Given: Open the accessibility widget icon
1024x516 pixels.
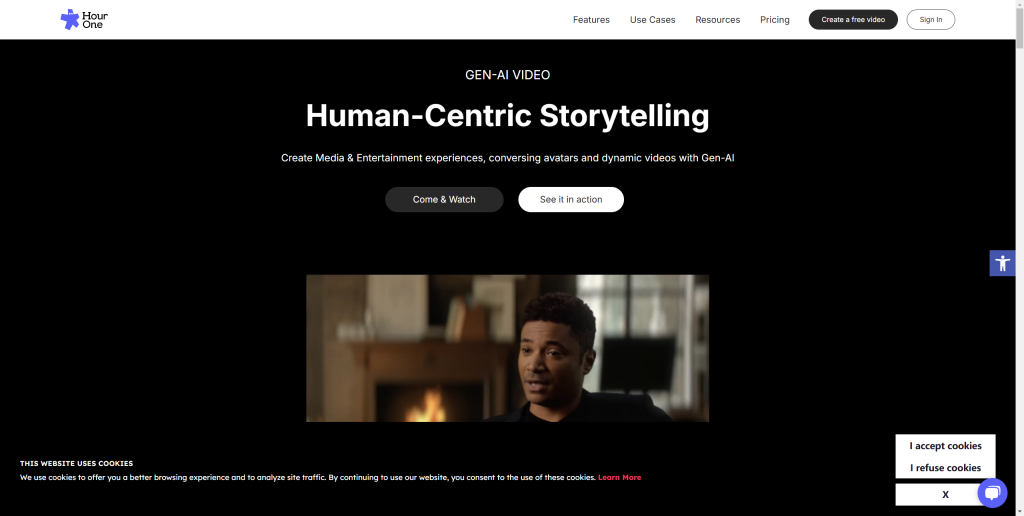Looking at the screenshot, I should [x=1002, y=263].
